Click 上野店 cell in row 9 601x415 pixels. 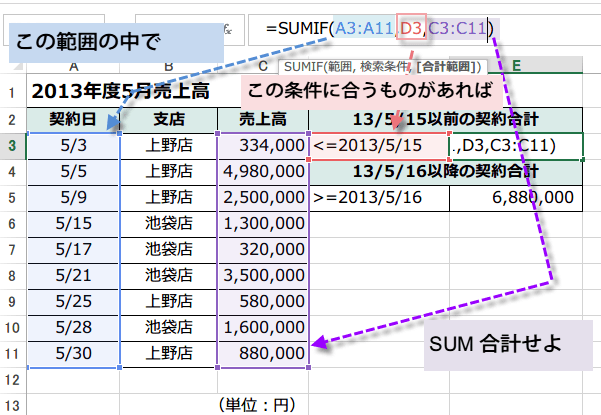pyautogui.click(x=169, y=302)
